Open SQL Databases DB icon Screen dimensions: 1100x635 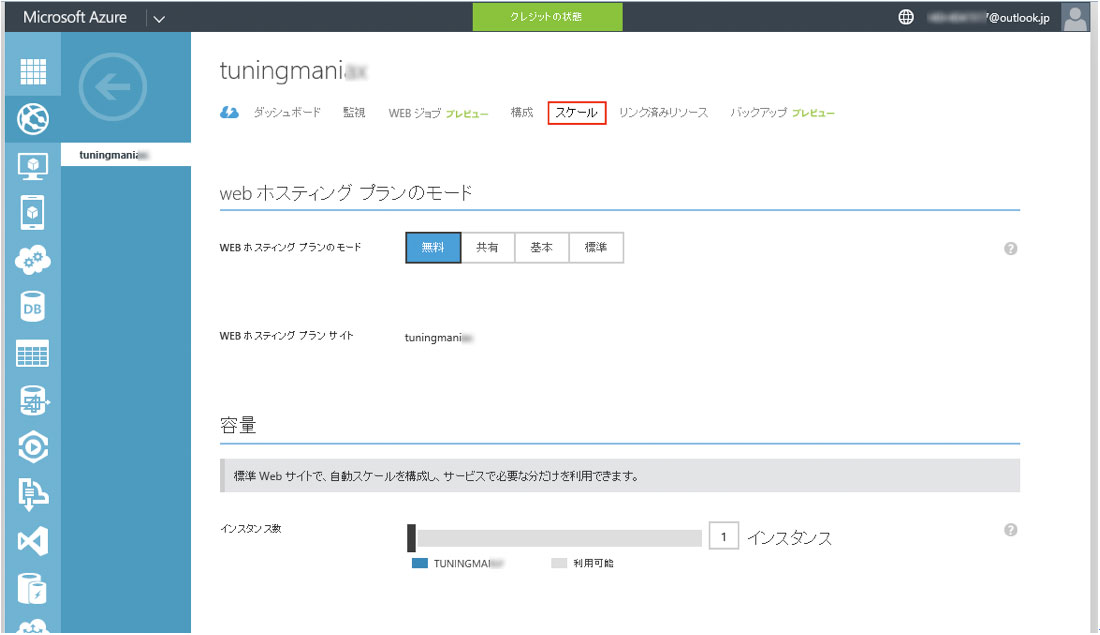tap(33, 307)
